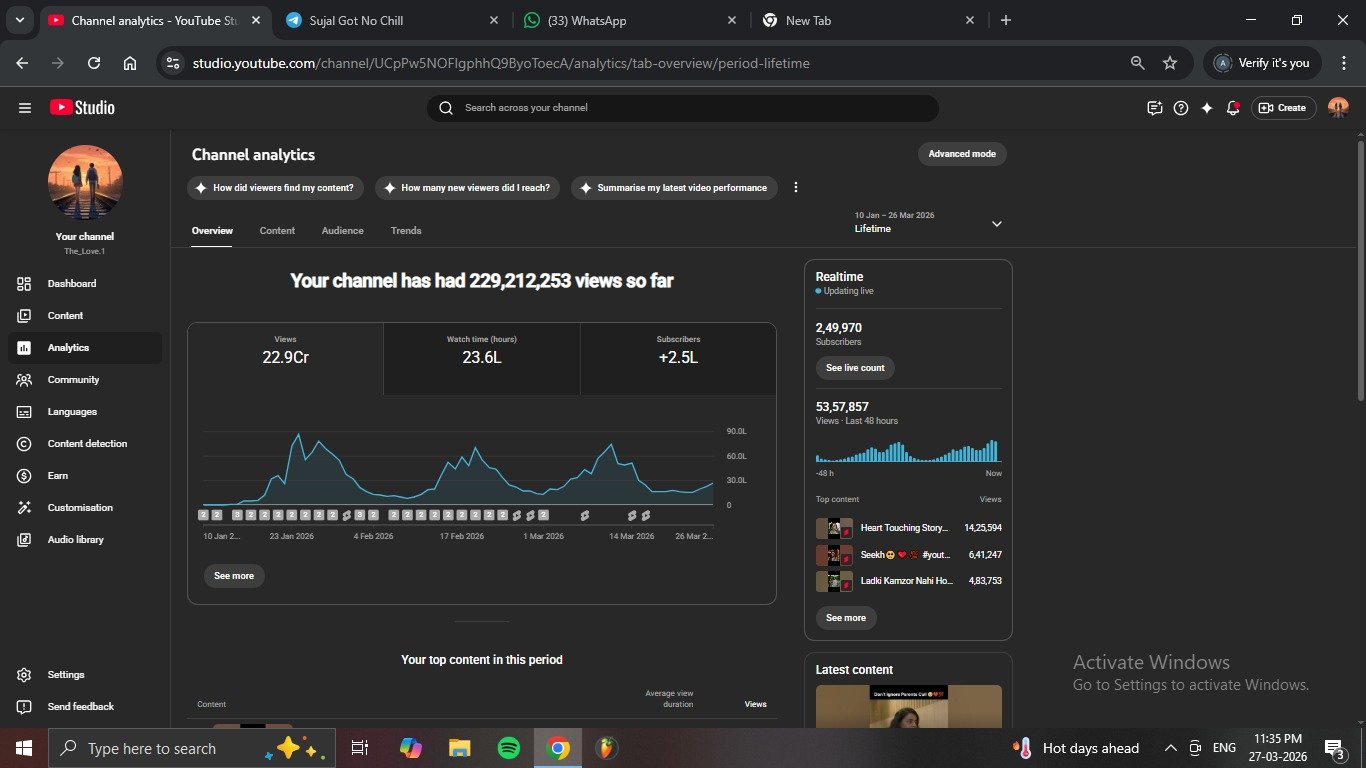Expand the Lifetime date range dropdown
Viewport: 1366px width, 768px height.
click(996, 224)
